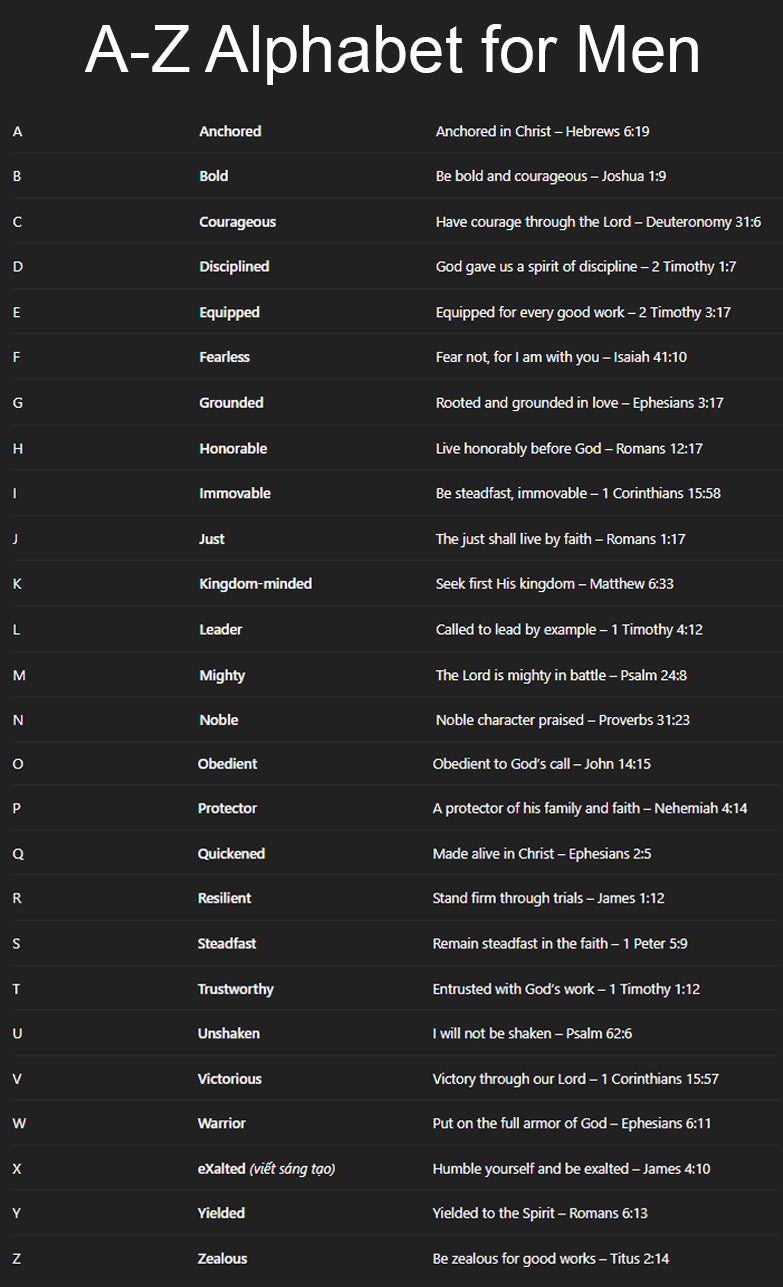Select the "I will not be shaken – Psalm 62:6" verse
Image resolution: width=783 pixels, height=1287 pixels.
click(x=532, y=1033)
